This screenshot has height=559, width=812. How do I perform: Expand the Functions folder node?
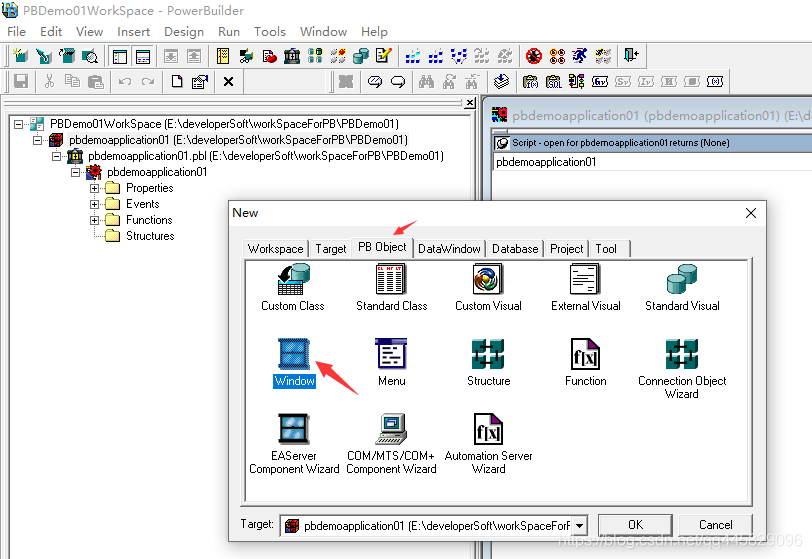(x=94, y=221)
